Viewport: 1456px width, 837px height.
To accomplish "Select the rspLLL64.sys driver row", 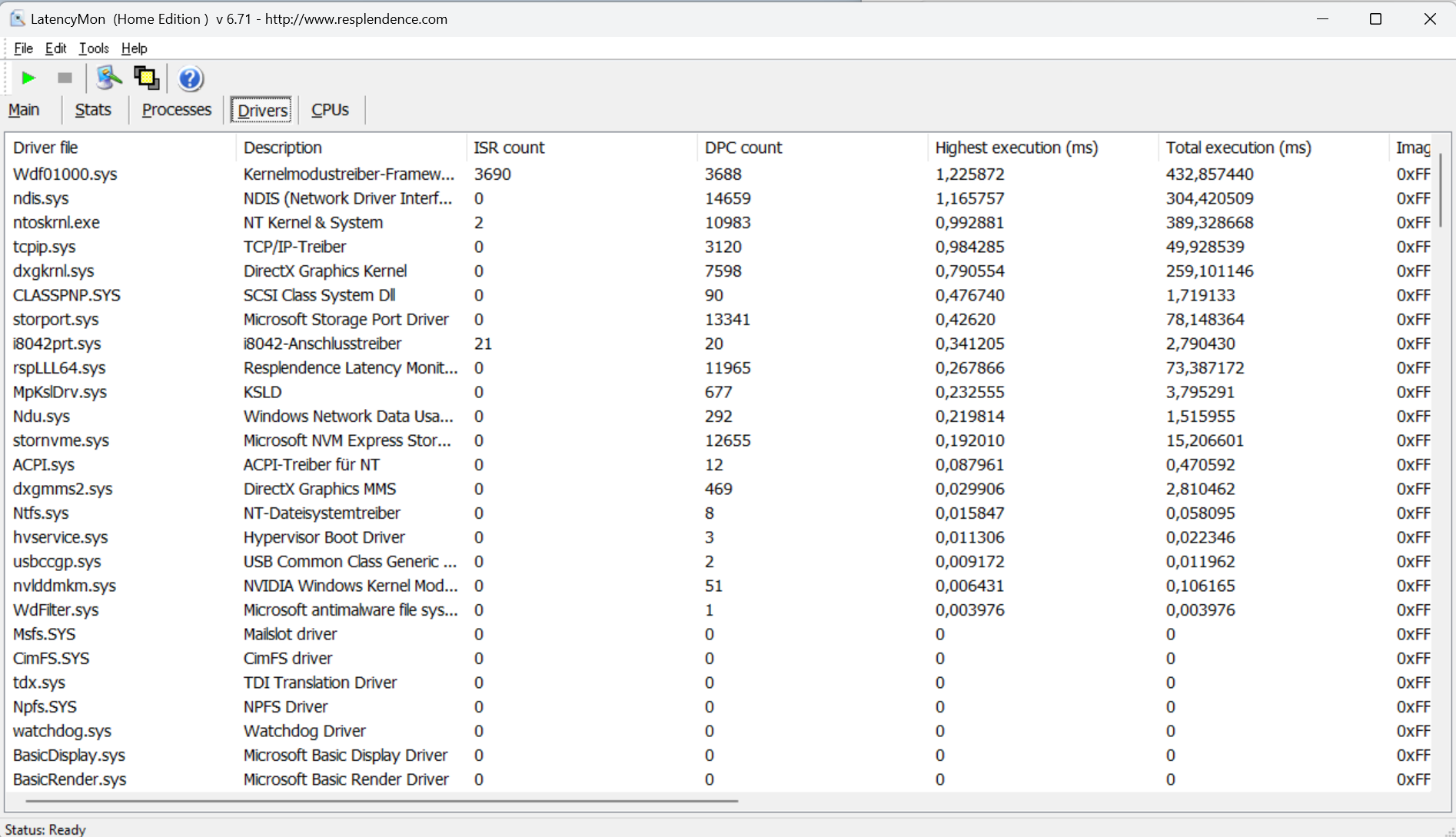I will (720, 368).
